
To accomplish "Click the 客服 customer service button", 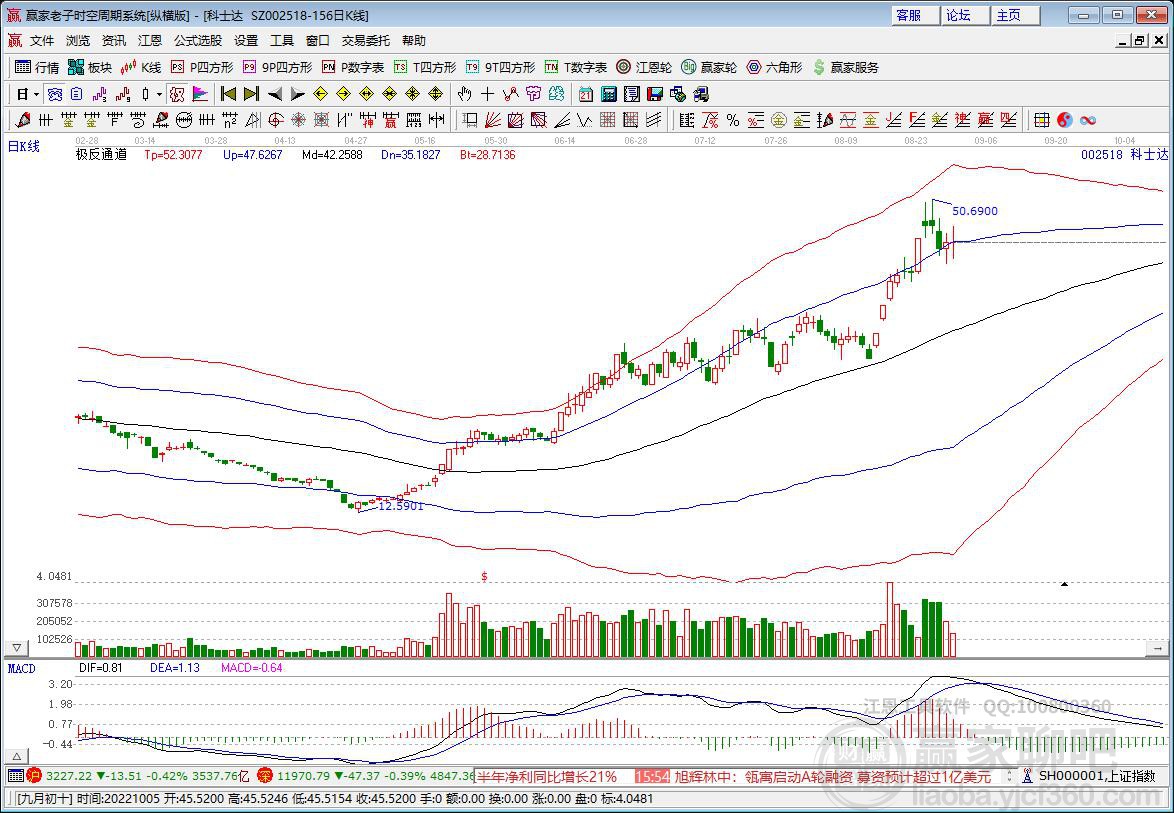I will pyautogui.click(x=908, y=15).
